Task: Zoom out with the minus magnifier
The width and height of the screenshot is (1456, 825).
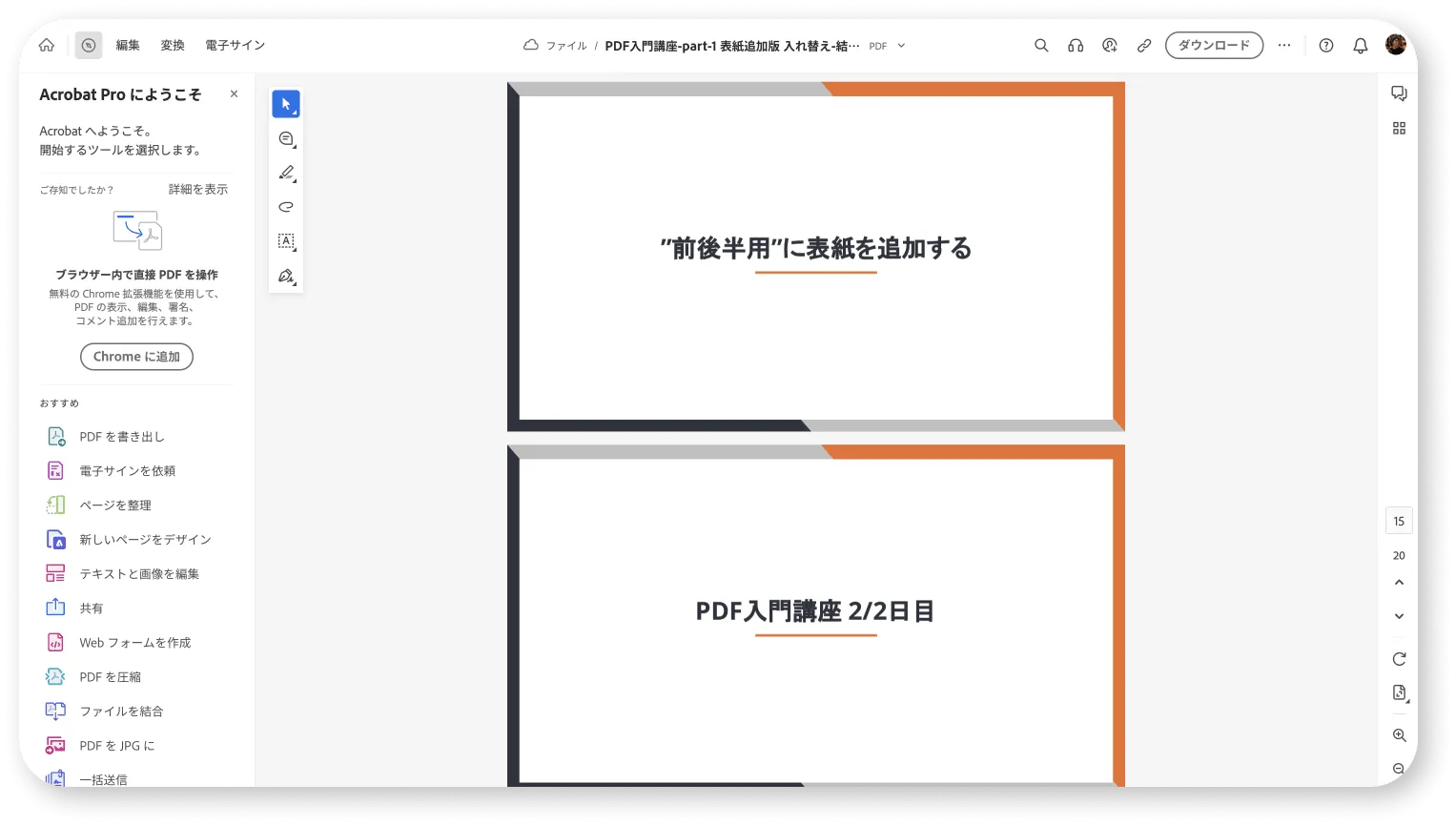Action: [x=1399, y=769]
